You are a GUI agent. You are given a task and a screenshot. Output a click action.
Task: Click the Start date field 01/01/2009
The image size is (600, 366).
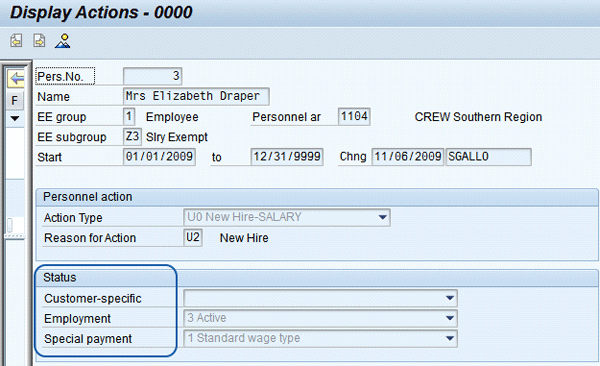click(x=159, y=157)
